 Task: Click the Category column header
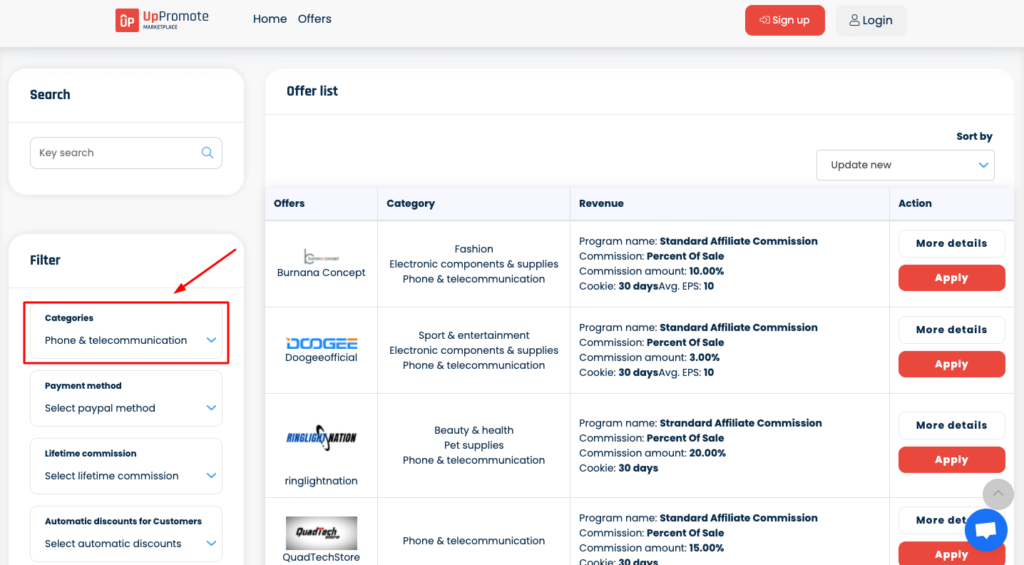point(411,204)
